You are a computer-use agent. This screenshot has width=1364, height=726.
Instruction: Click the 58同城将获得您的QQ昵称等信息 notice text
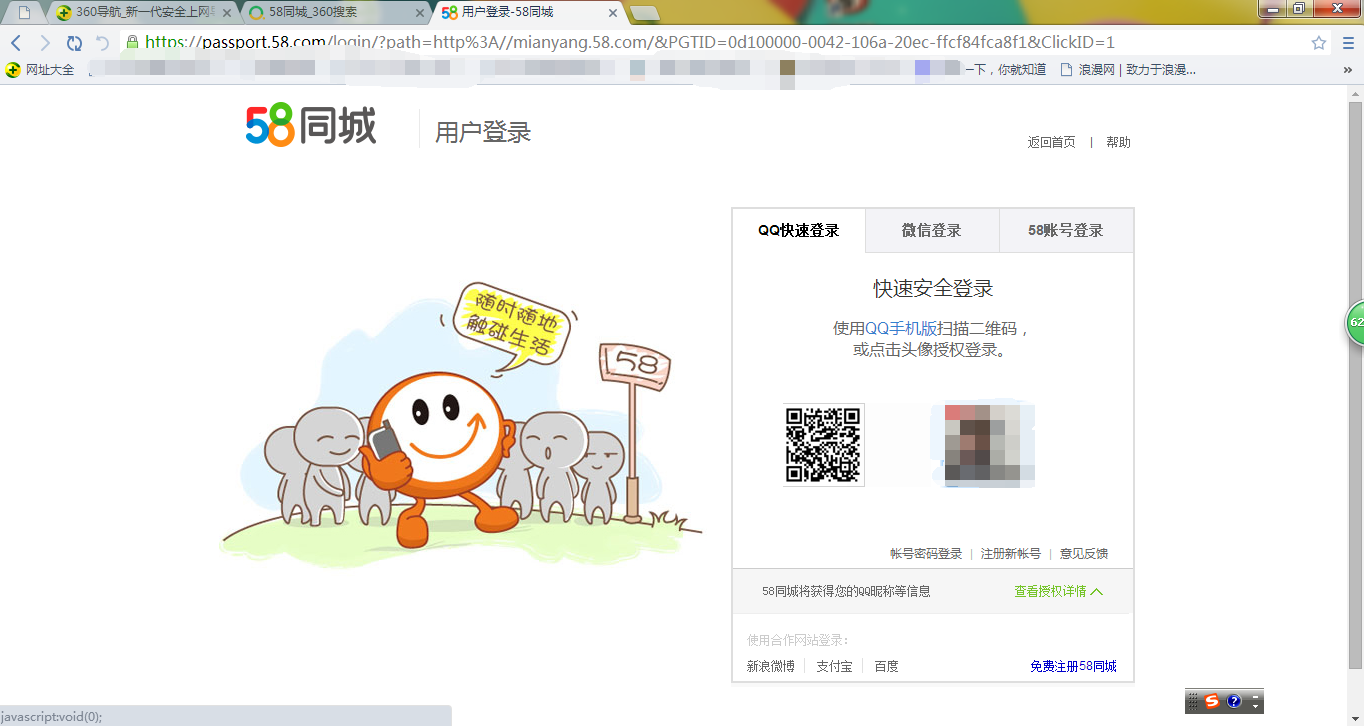(x=846, y=591)
